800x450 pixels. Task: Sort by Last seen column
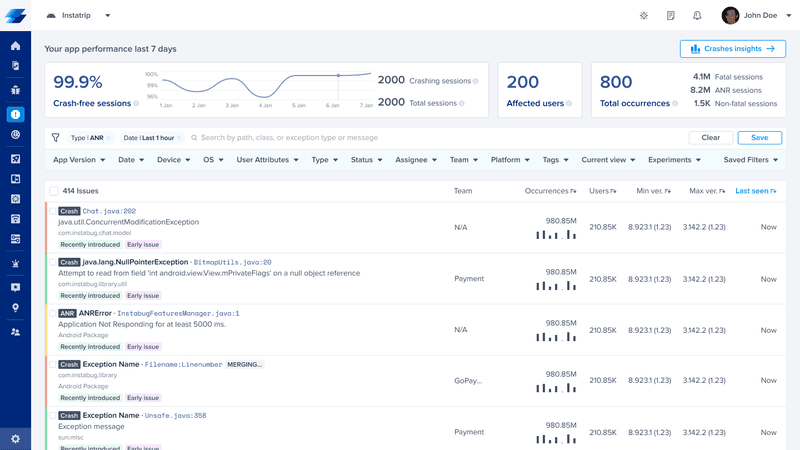pos(755,191)
